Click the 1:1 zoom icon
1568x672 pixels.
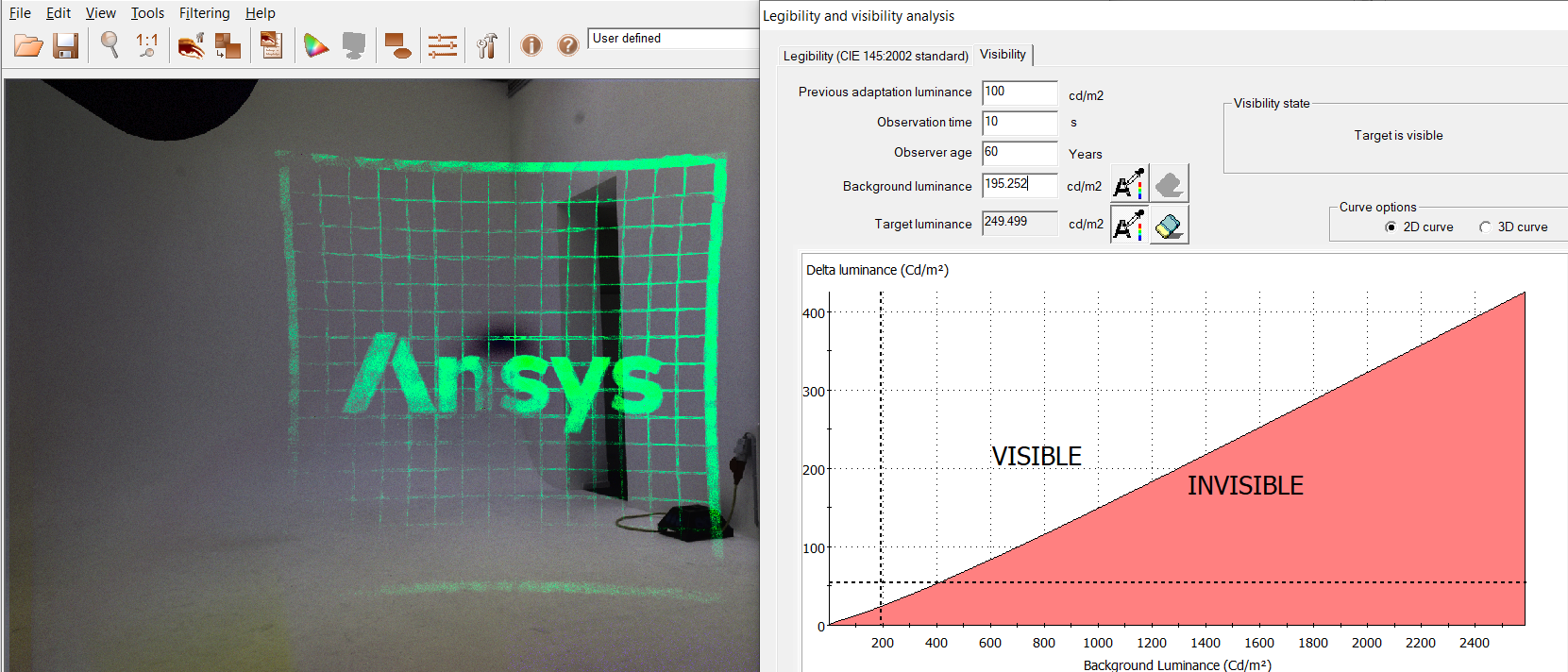click(x=146, y=44)
